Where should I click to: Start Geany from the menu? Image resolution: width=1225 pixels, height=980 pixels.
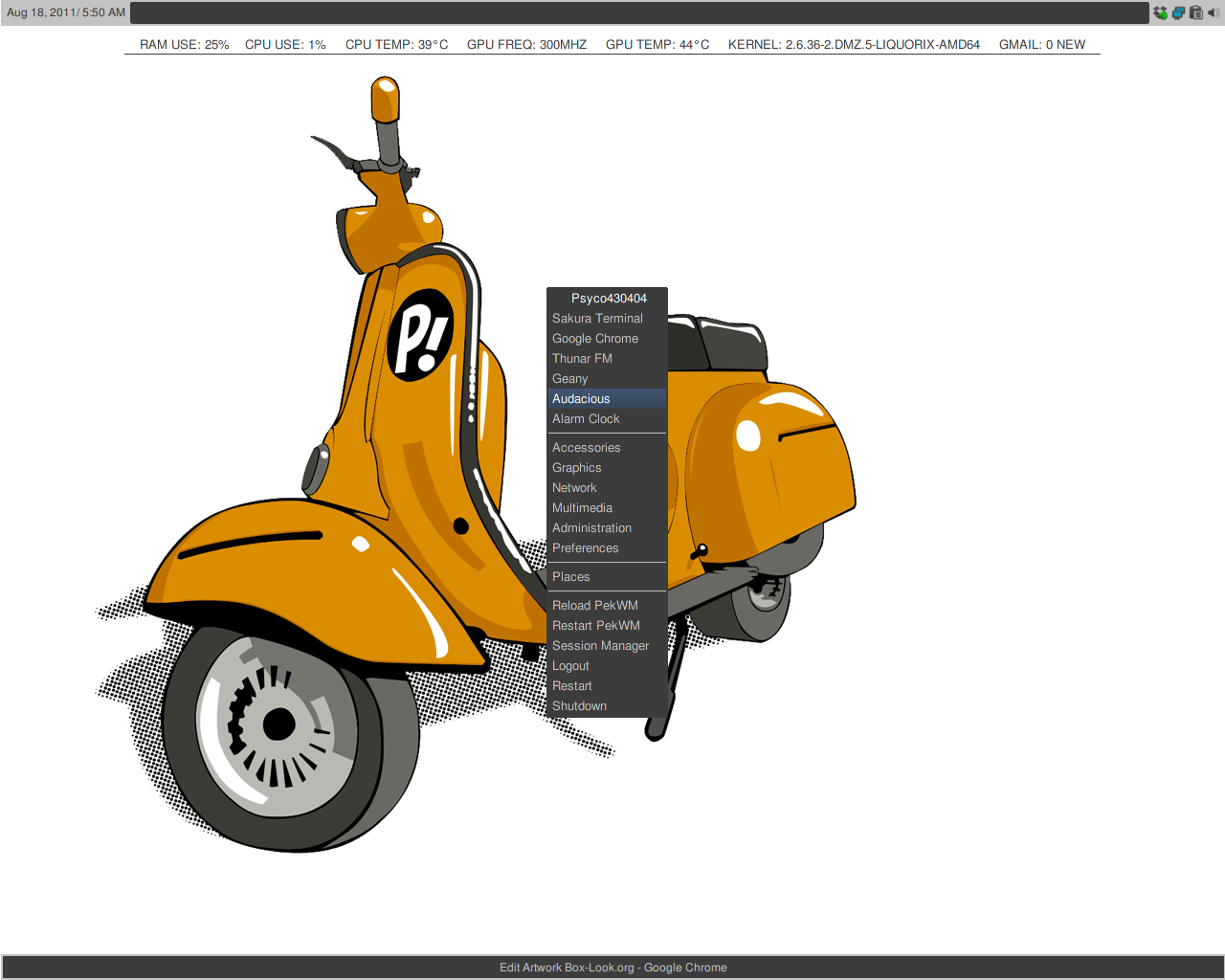pyautogui.click(x=607, y=379)
